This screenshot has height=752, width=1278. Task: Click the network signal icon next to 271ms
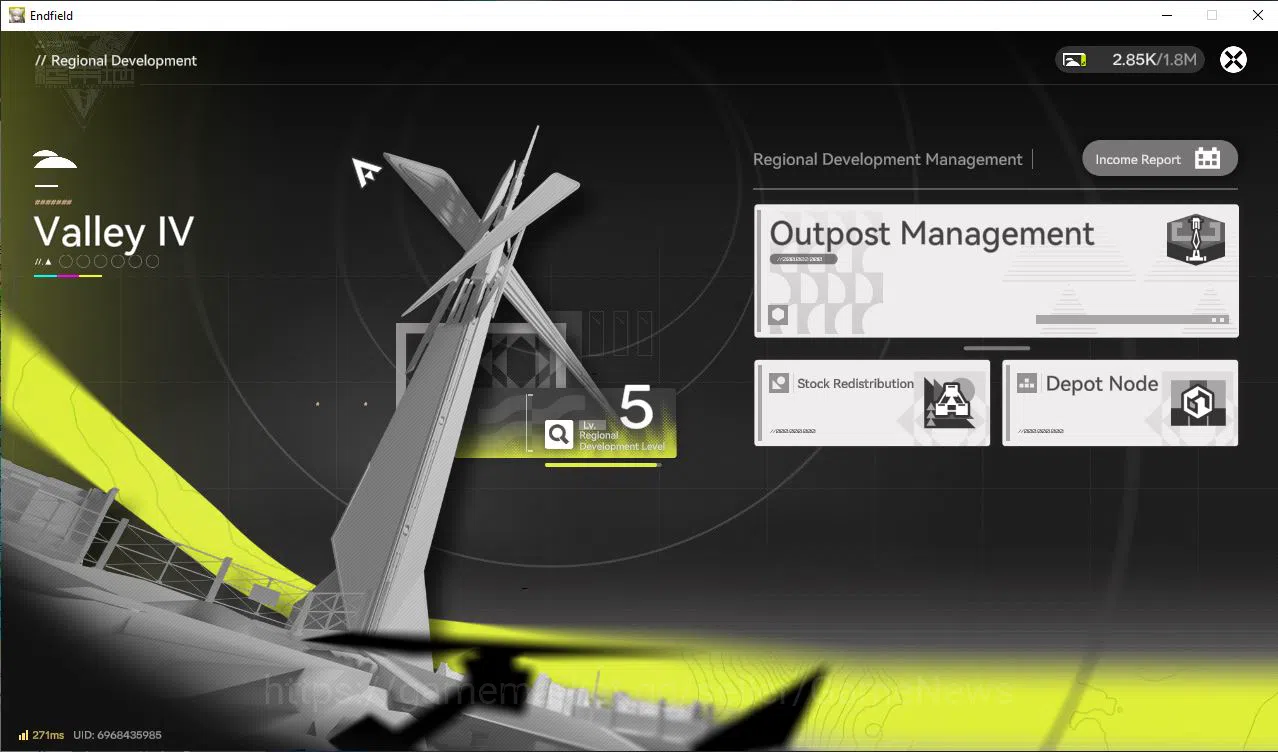tap(23, 735)
